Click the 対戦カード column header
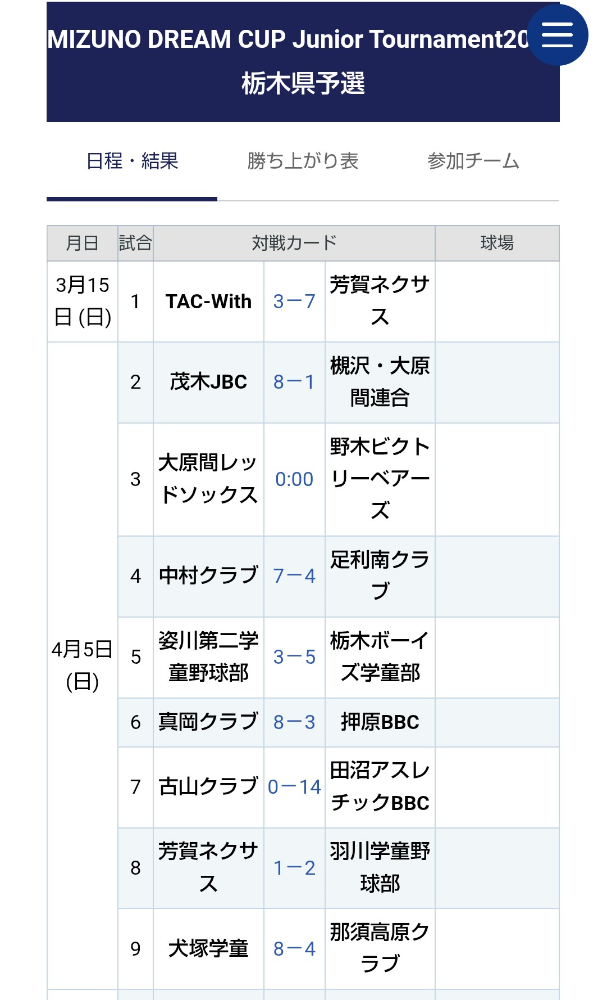 [x=294, y=243]
